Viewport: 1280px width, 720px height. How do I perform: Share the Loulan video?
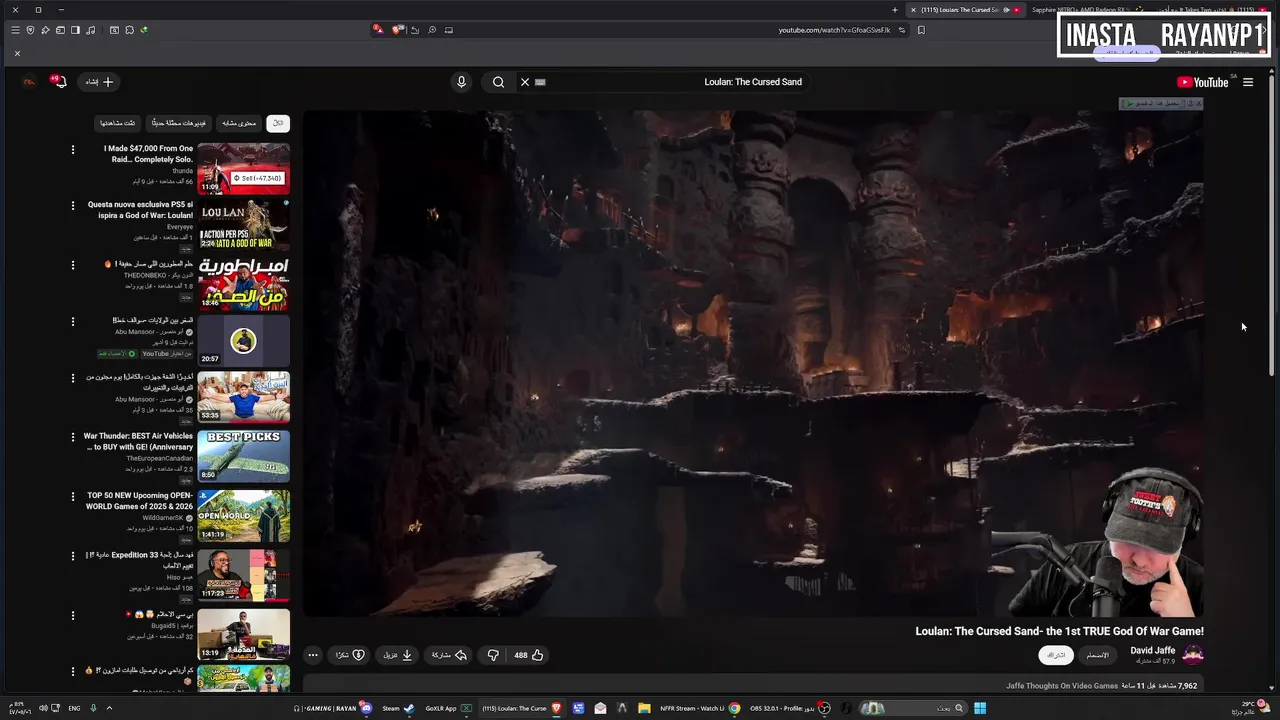tap(449, 655)
